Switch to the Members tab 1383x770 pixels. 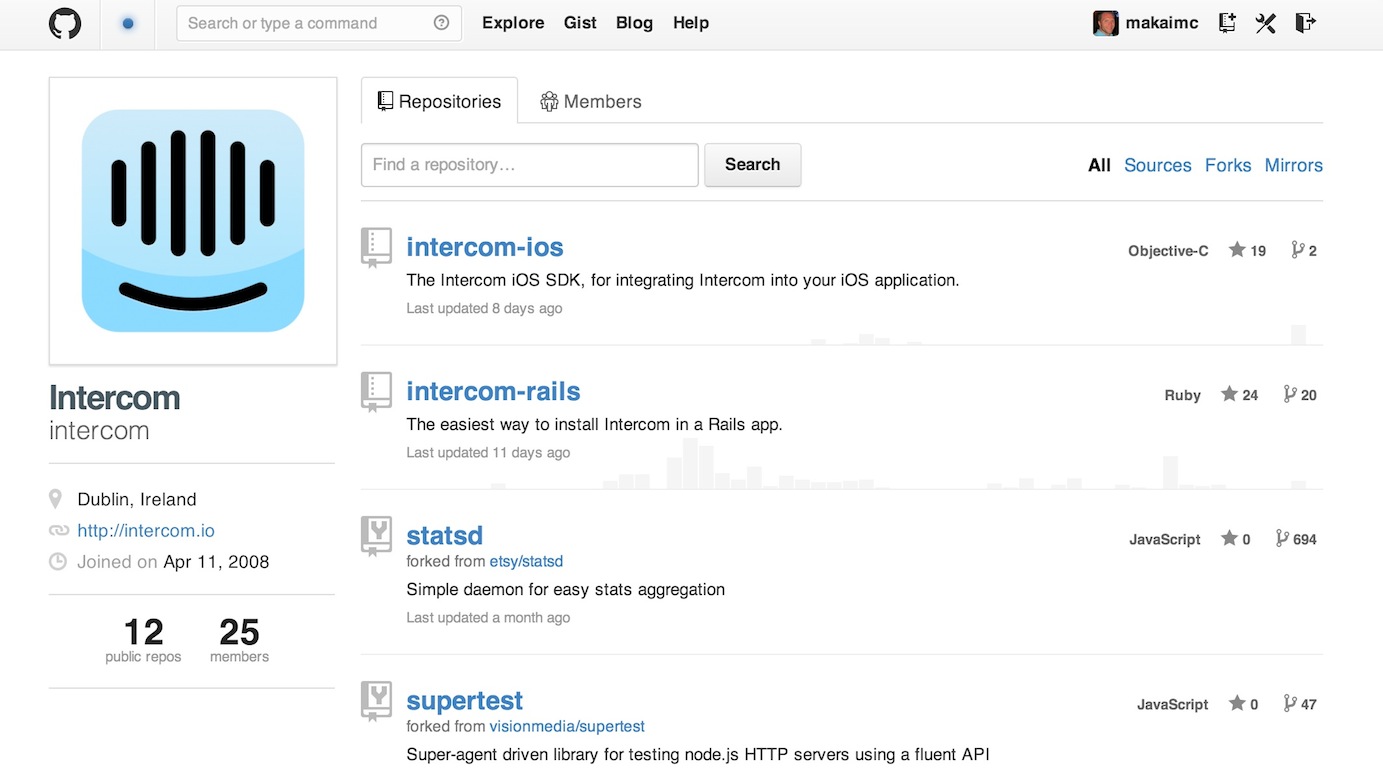point(590,101)
